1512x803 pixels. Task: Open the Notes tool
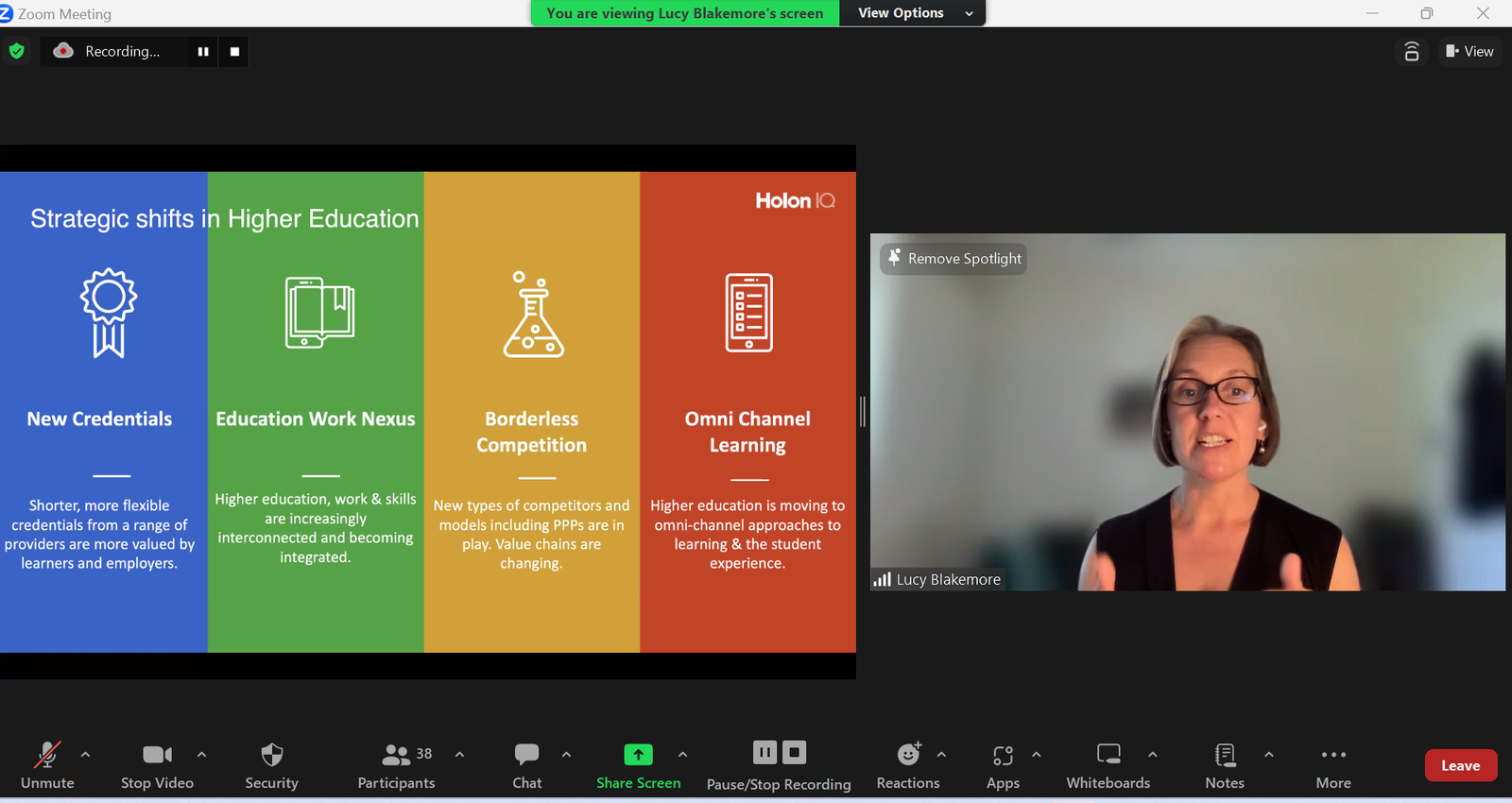click(1224, 755)
